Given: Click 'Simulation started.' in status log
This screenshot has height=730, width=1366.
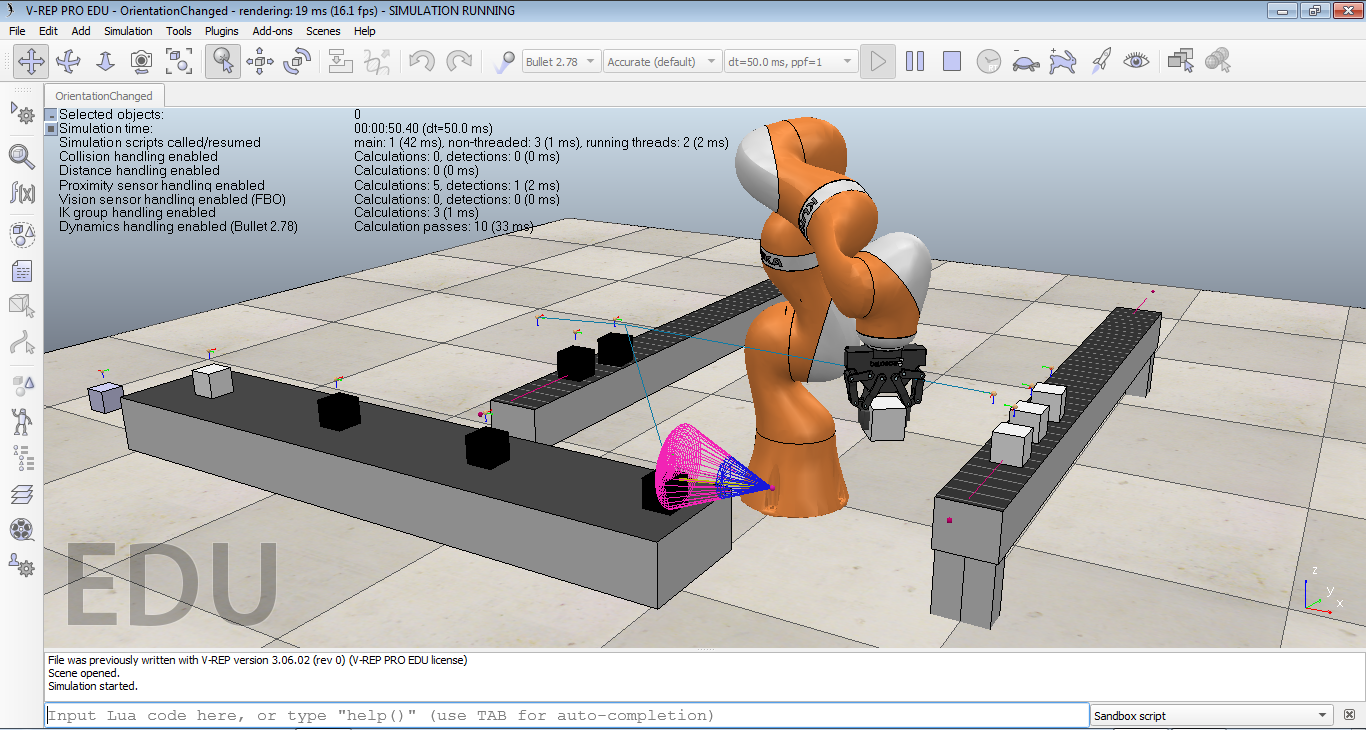Looking at the screenshot, I should click(x=93, y=686).
